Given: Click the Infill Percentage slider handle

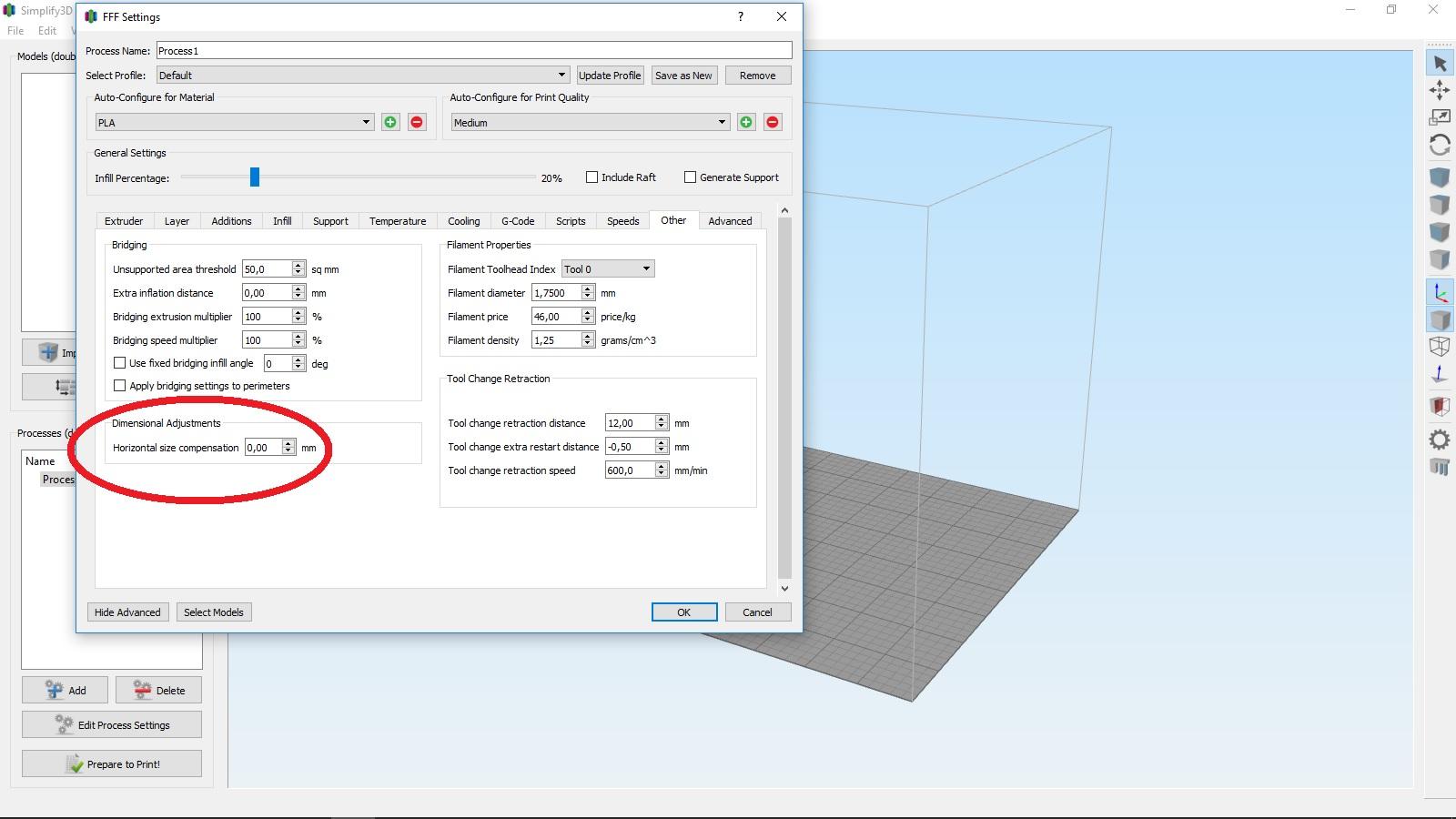Looking at the screenshot, I should coord(255,177).
